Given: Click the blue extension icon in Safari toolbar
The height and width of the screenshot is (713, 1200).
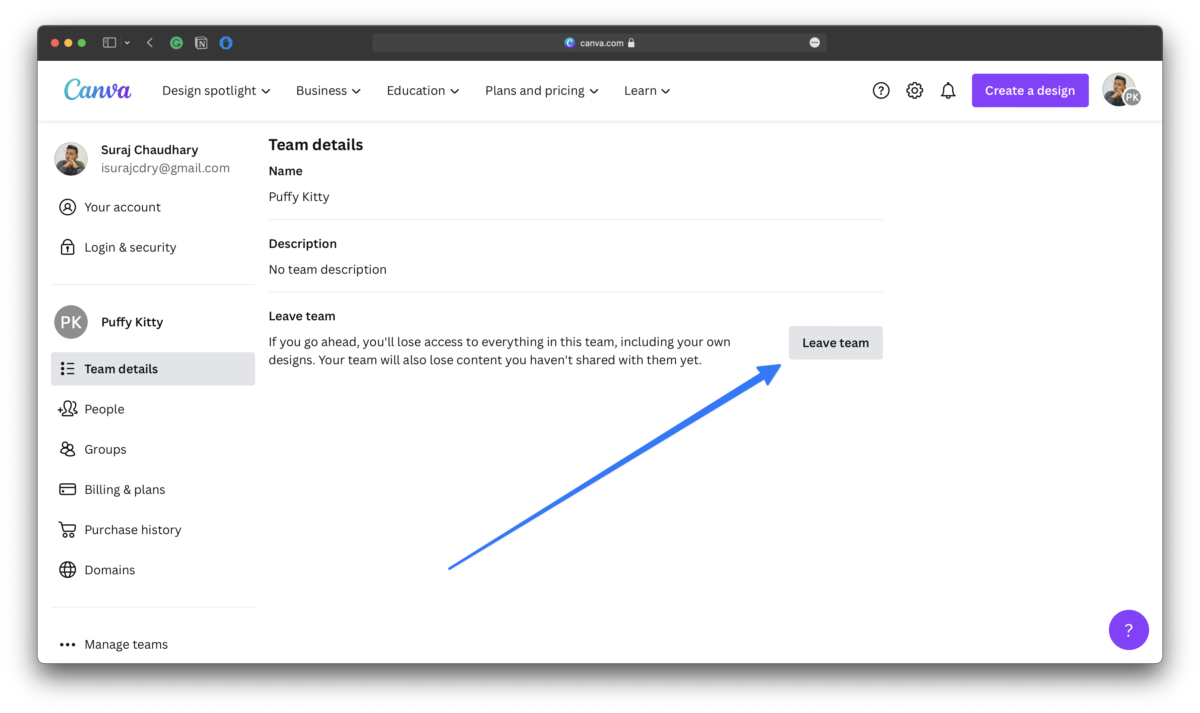Looking at the screenshot, I should [x=226, y=43].
